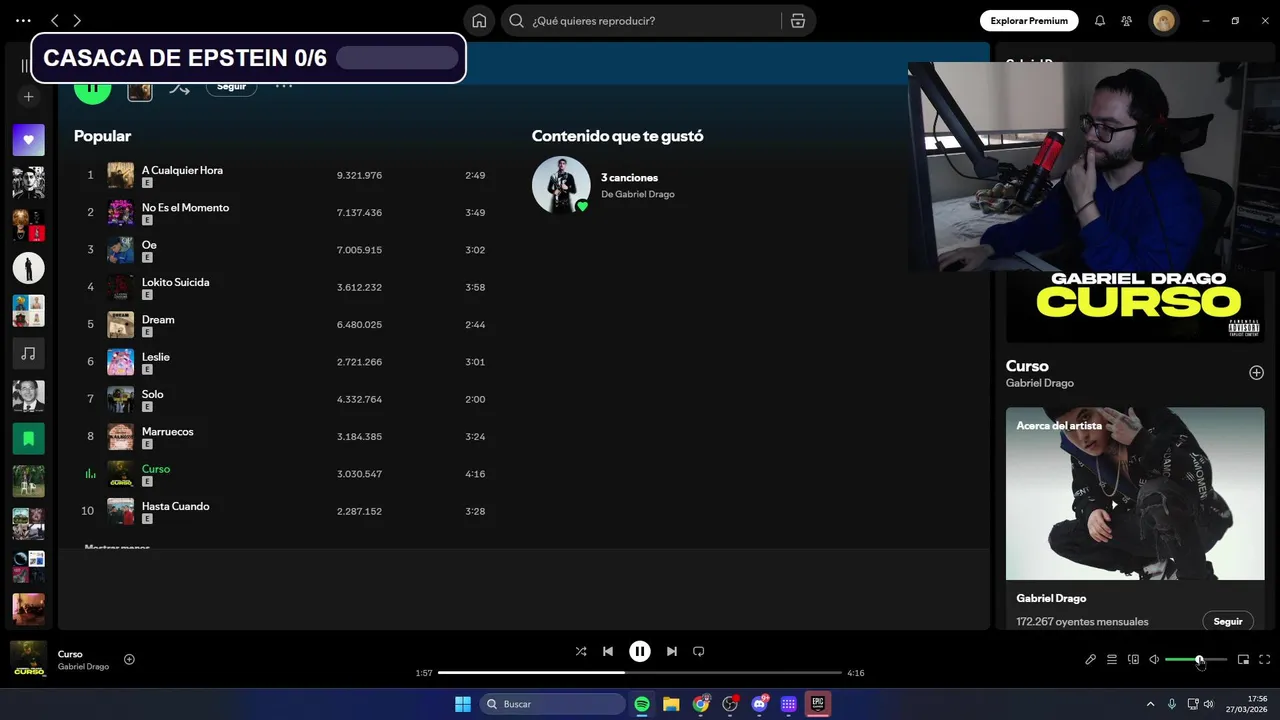Pause artist playback with the green button
The width and height of the screenshot is (1280, 720).
pos(92,90)
